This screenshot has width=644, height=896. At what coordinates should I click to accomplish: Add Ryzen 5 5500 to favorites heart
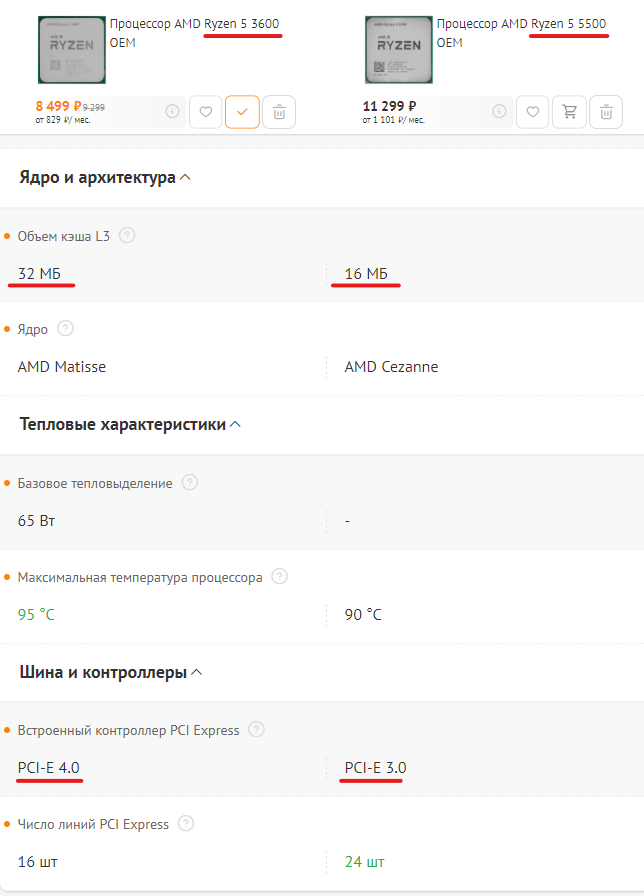pos(533,111)
